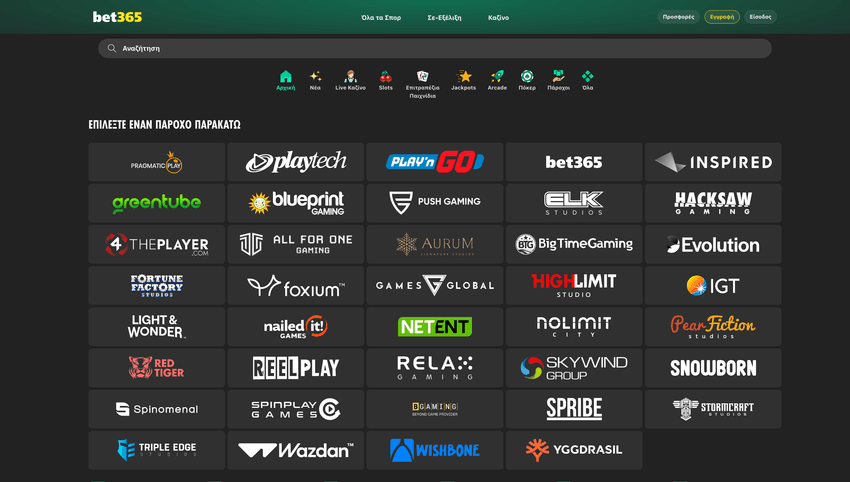The height and width of the screenshot is (482, 850).
Task: Select the Play'n GO provider tile
Action: [x=435, y=162]
